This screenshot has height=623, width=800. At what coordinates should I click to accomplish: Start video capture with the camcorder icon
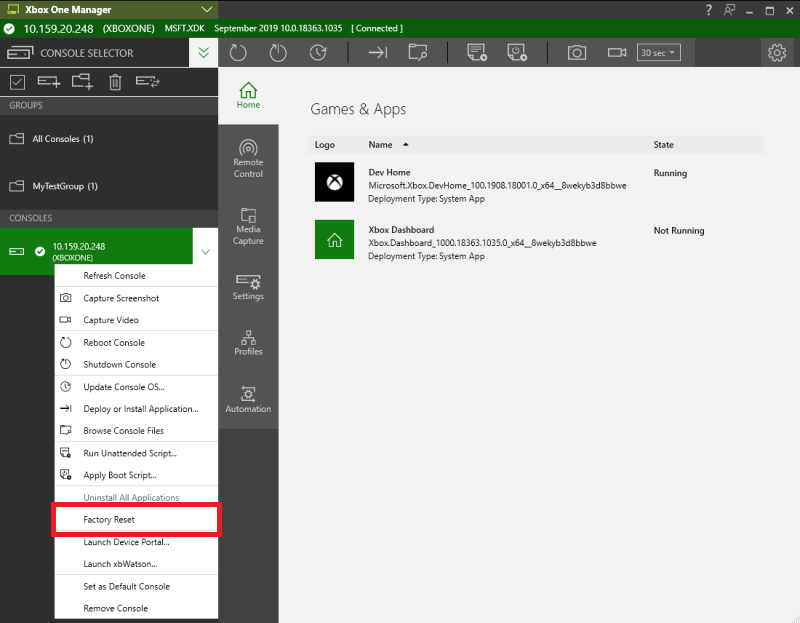(617, 53)
